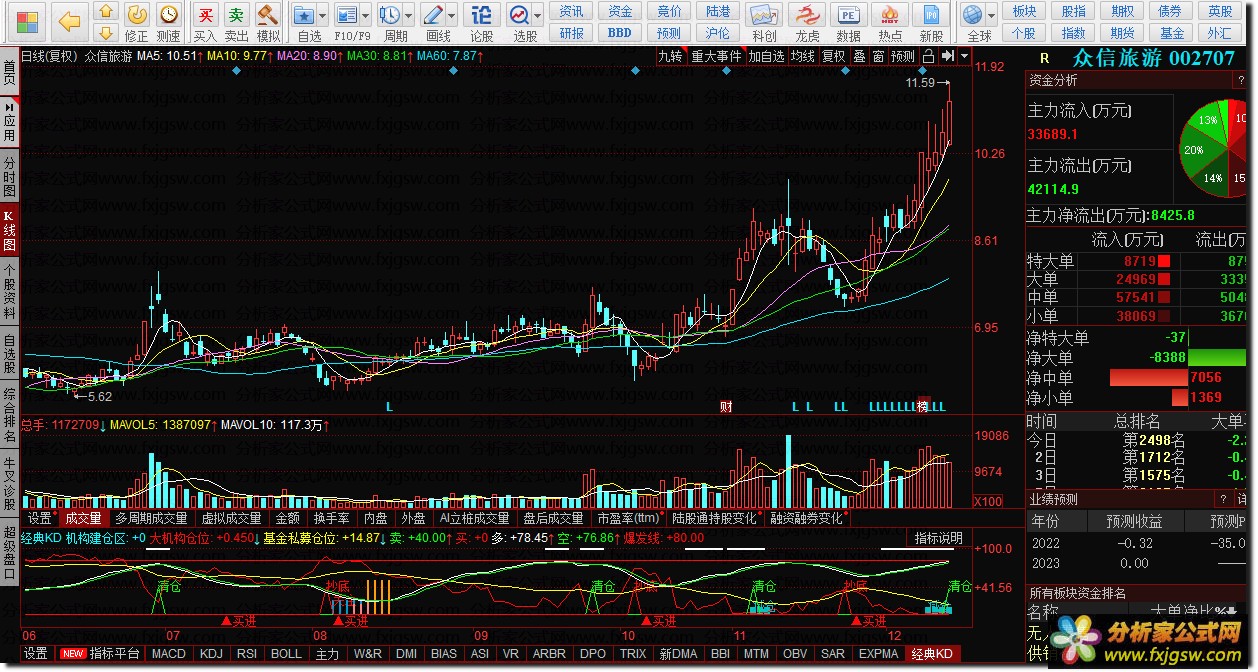This screenshot has width=1258, height=672.
Task: Select the BOLL indicator tab
Action: tap(287, 654)
